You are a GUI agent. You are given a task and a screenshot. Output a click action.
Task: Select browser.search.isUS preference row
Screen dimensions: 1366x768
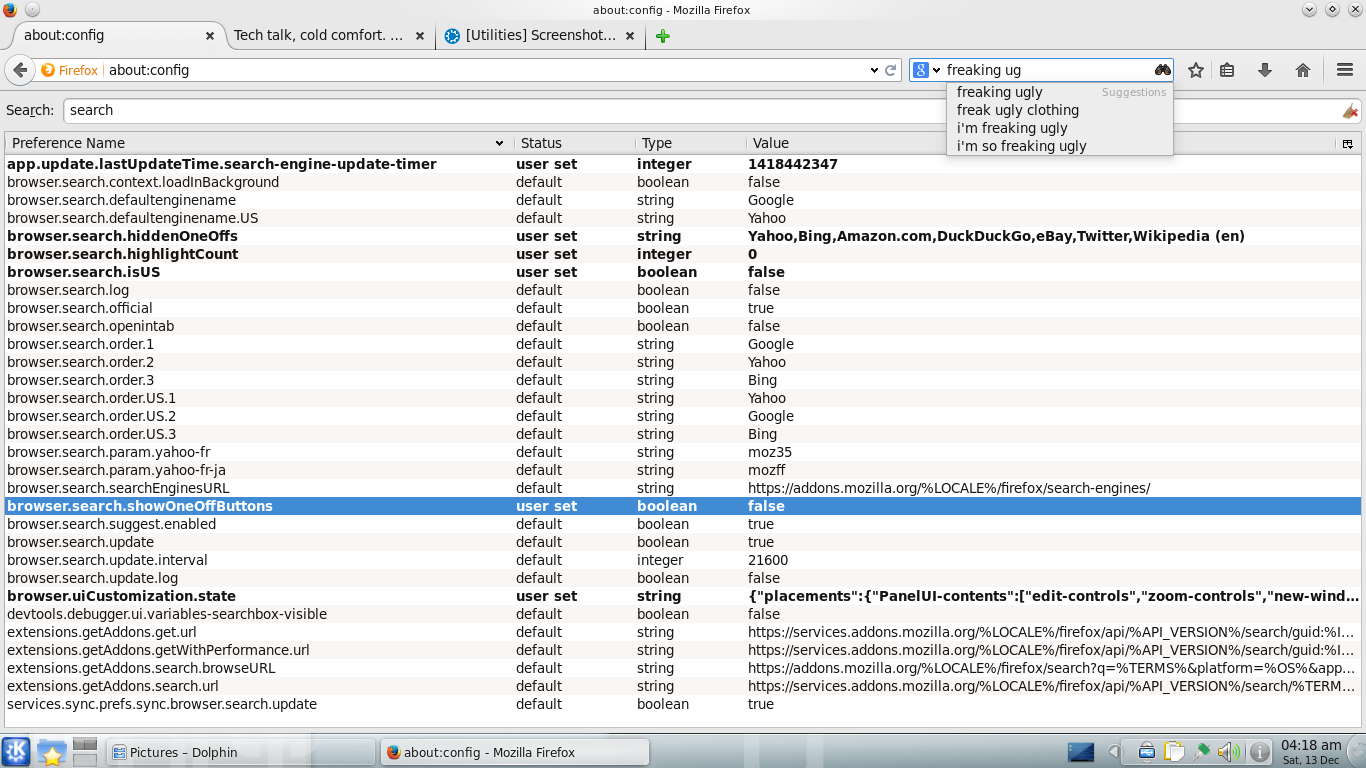pos(683,272)
